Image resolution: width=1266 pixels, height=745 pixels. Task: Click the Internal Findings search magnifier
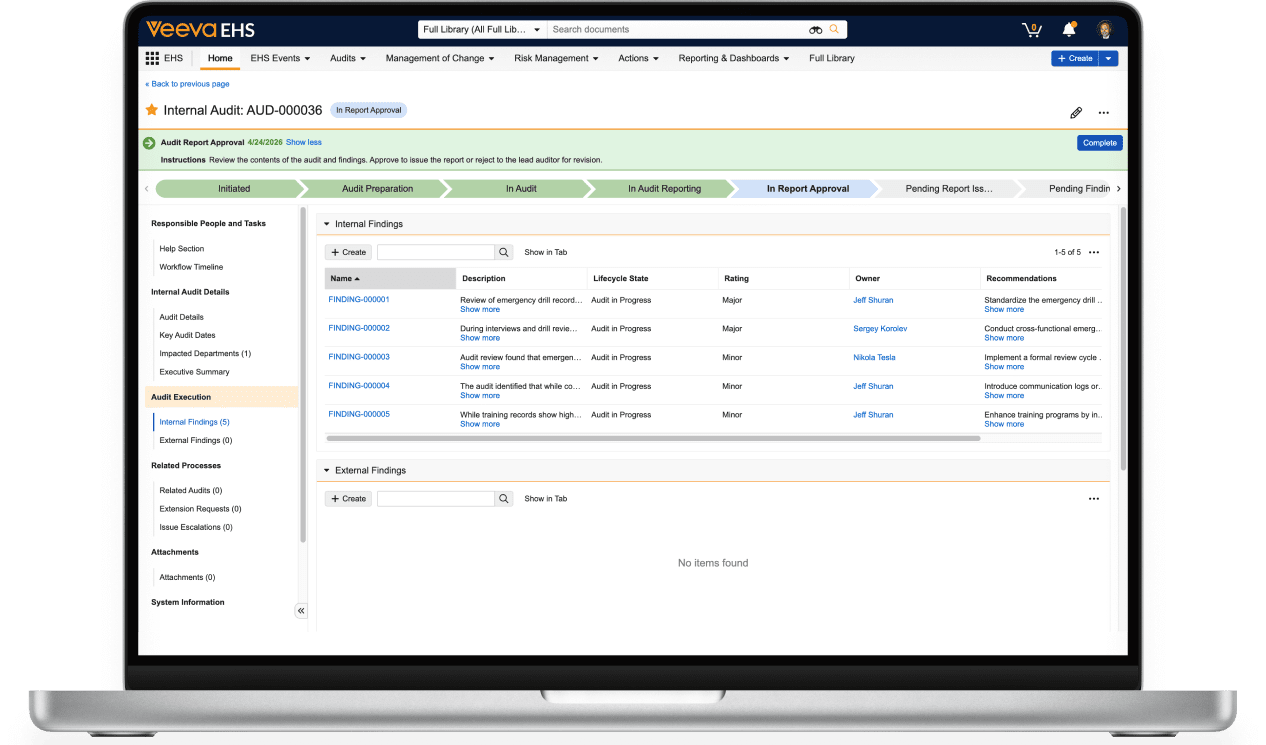[x=504, y=252]
